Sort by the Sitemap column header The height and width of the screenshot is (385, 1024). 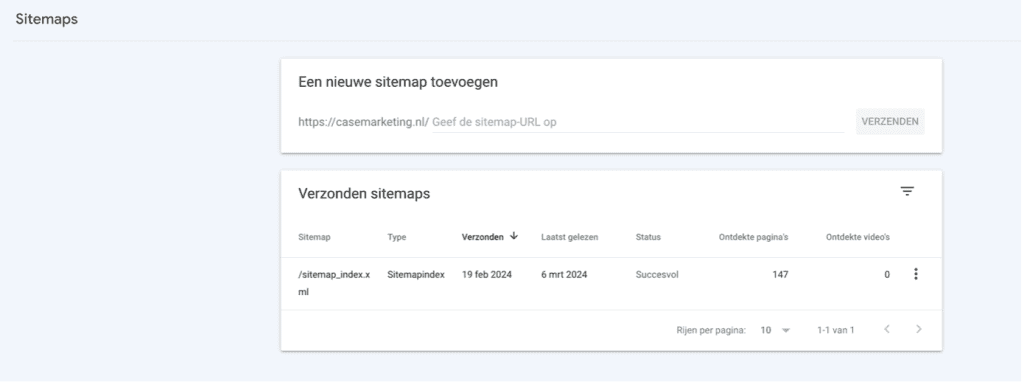click(314, 237)
